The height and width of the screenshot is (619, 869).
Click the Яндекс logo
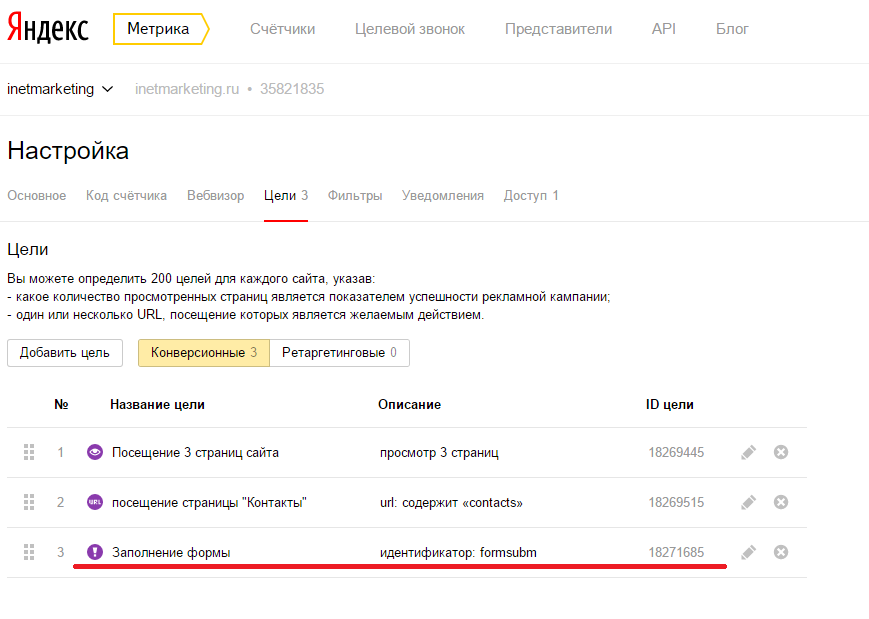[48, 28]
